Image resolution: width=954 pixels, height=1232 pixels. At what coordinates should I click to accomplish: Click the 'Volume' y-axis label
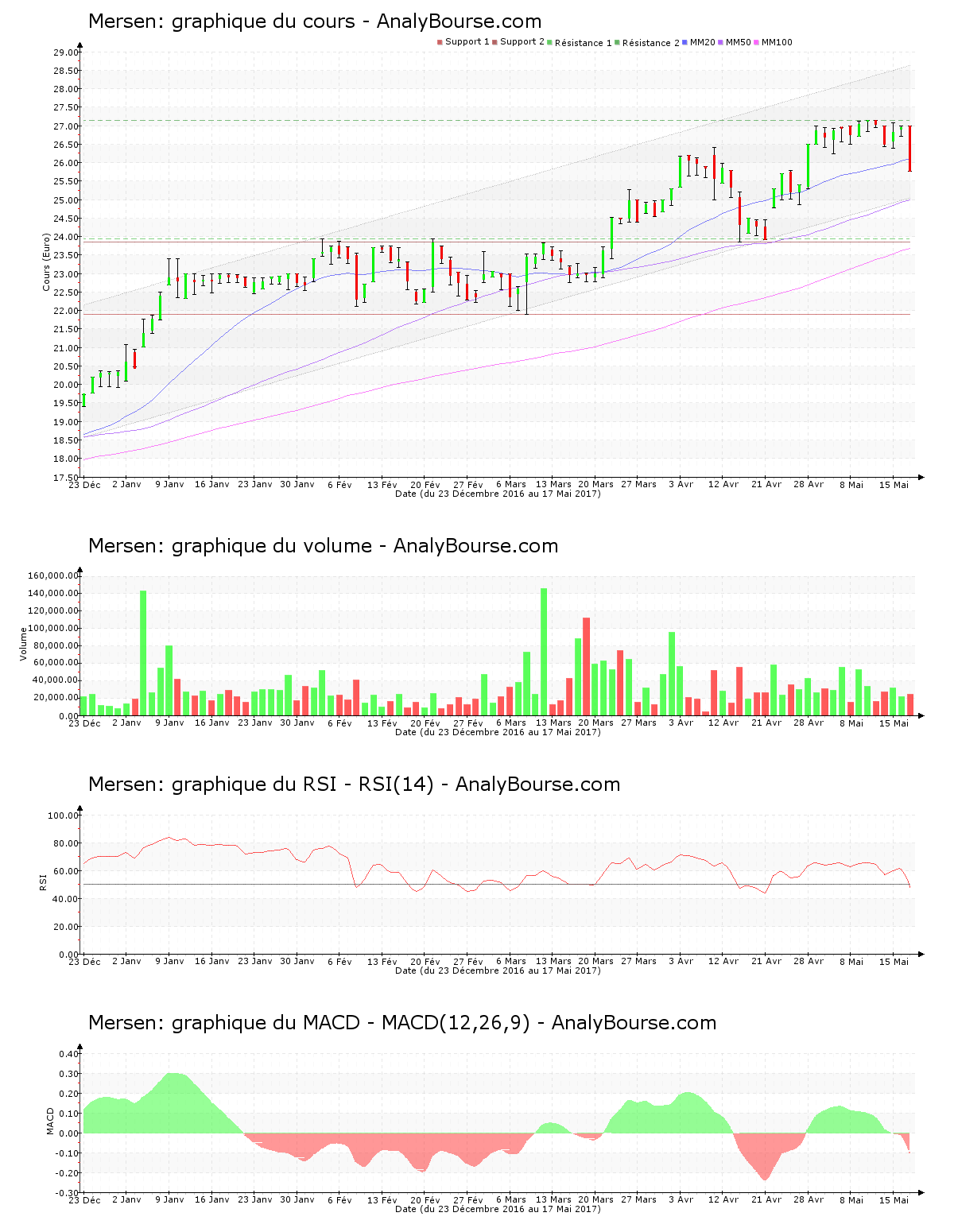(x=24, y=644)
